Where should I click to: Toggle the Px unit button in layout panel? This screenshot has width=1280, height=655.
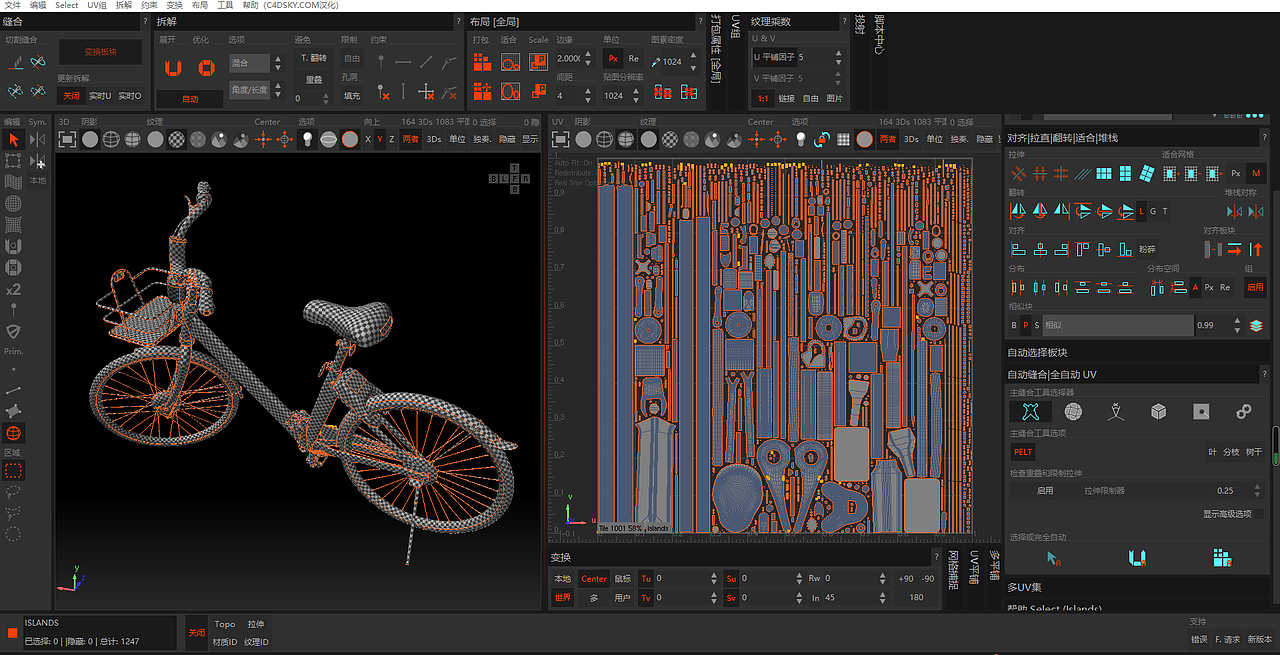(613, 59)
